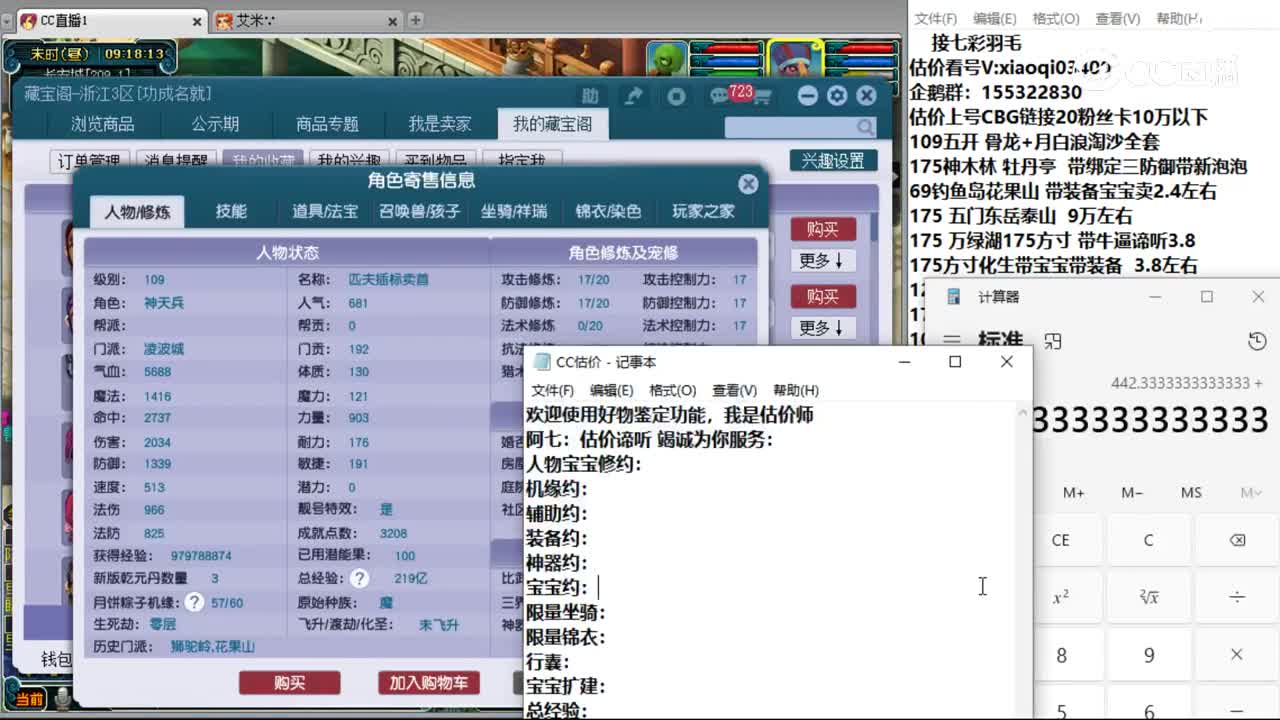Open Calculator history with the clock icon
1280x720 pixels.
1257,340
